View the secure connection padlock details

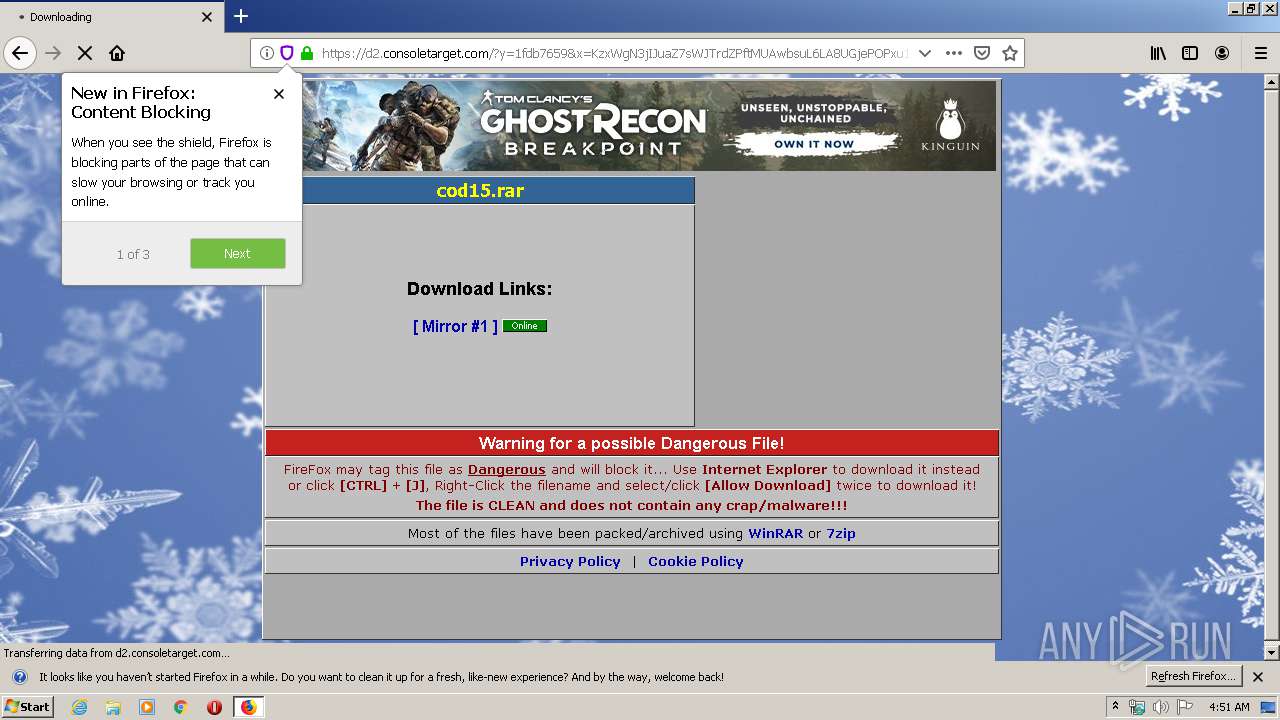click(307, 53)
